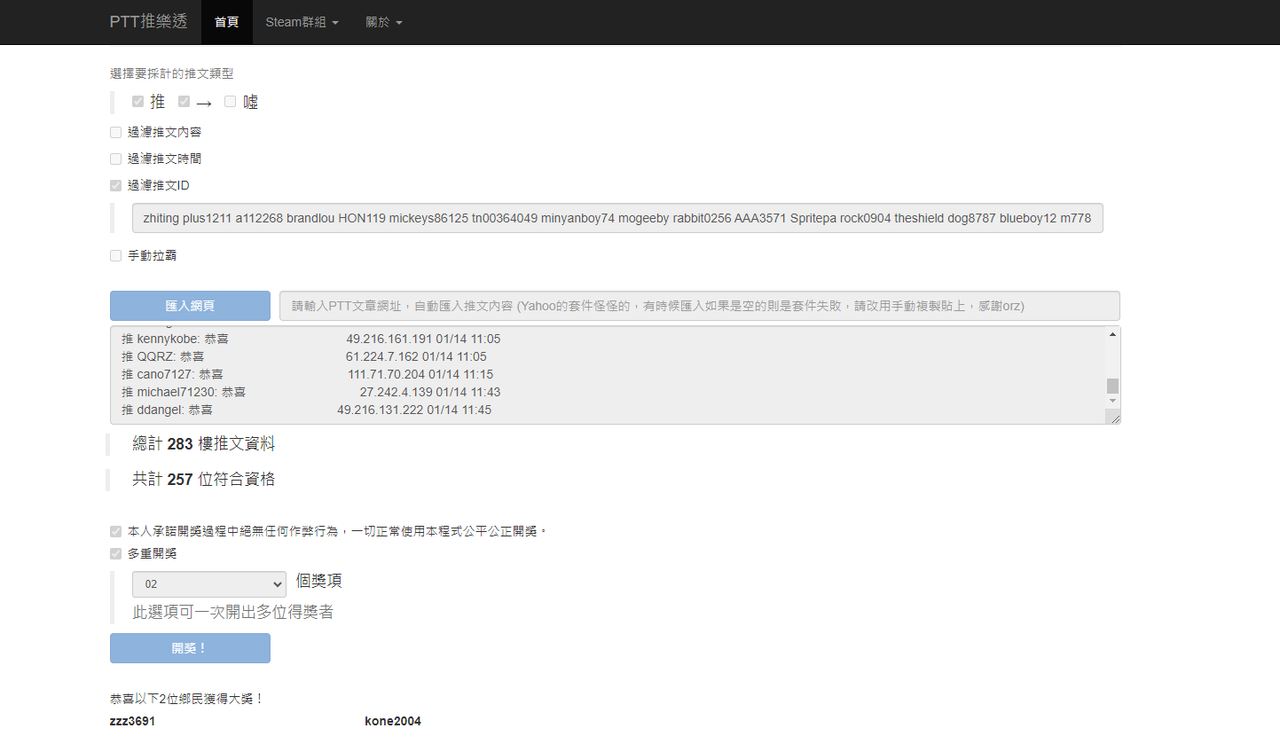Toggle the → comment type checkbox
The height and width of the screenshot is (742, 1280).
pos(184,101)
